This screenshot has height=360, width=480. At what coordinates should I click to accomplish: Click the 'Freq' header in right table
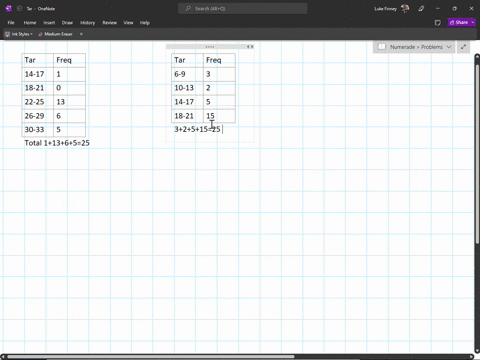click(219, 60)
